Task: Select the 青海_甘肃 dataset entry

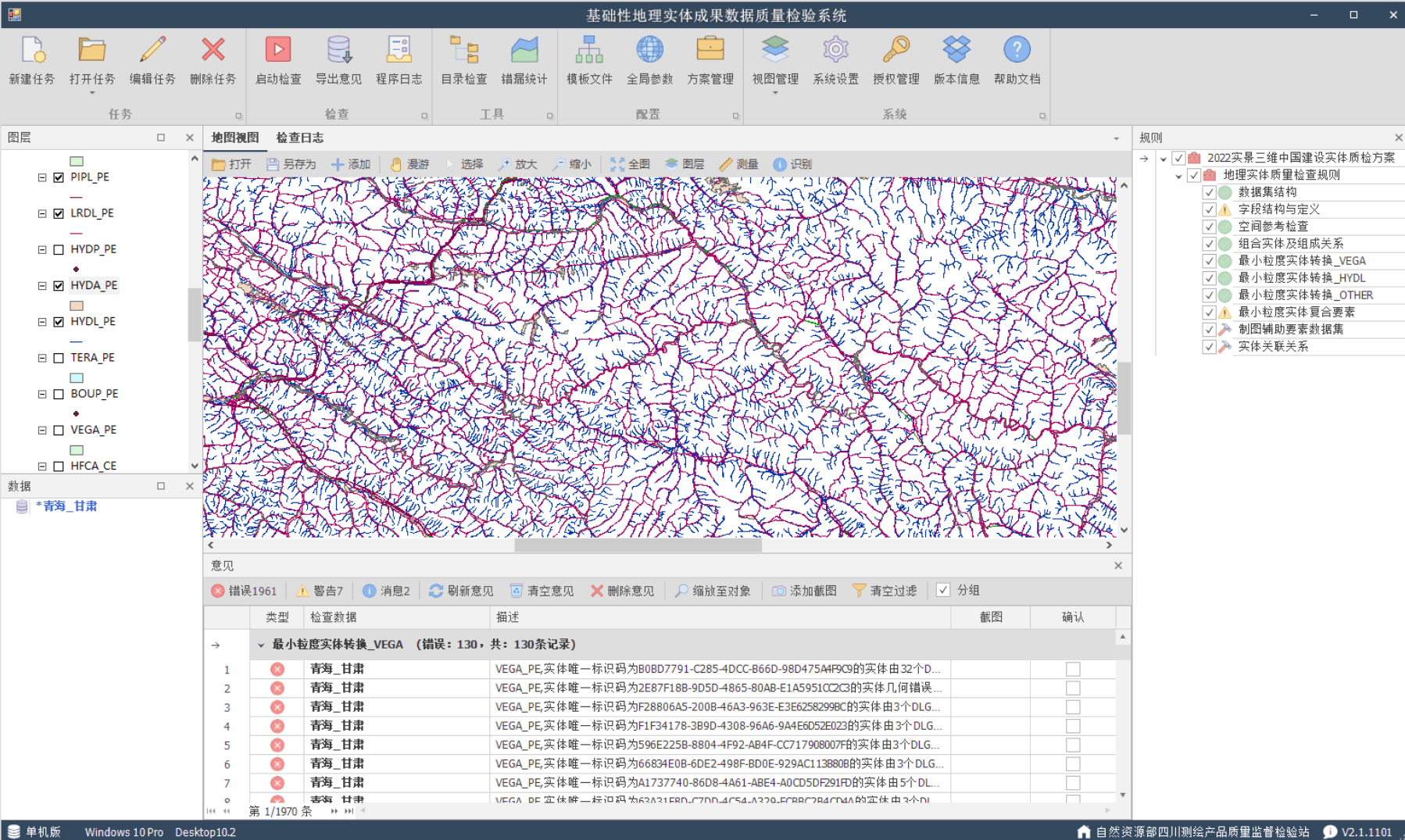Action: 66,506
